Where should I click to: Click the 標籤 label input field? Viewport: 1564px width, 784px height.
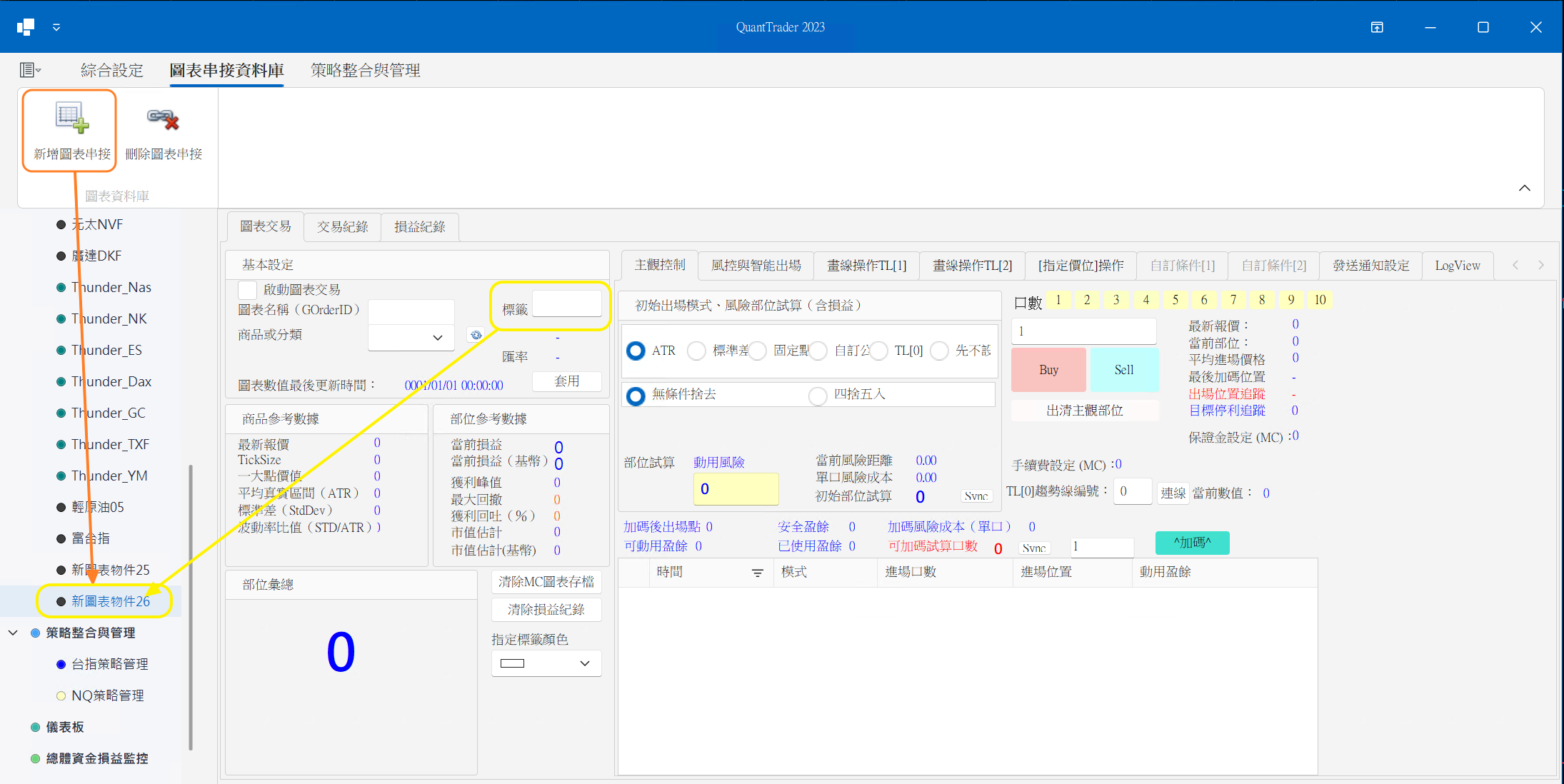point(567,303)
